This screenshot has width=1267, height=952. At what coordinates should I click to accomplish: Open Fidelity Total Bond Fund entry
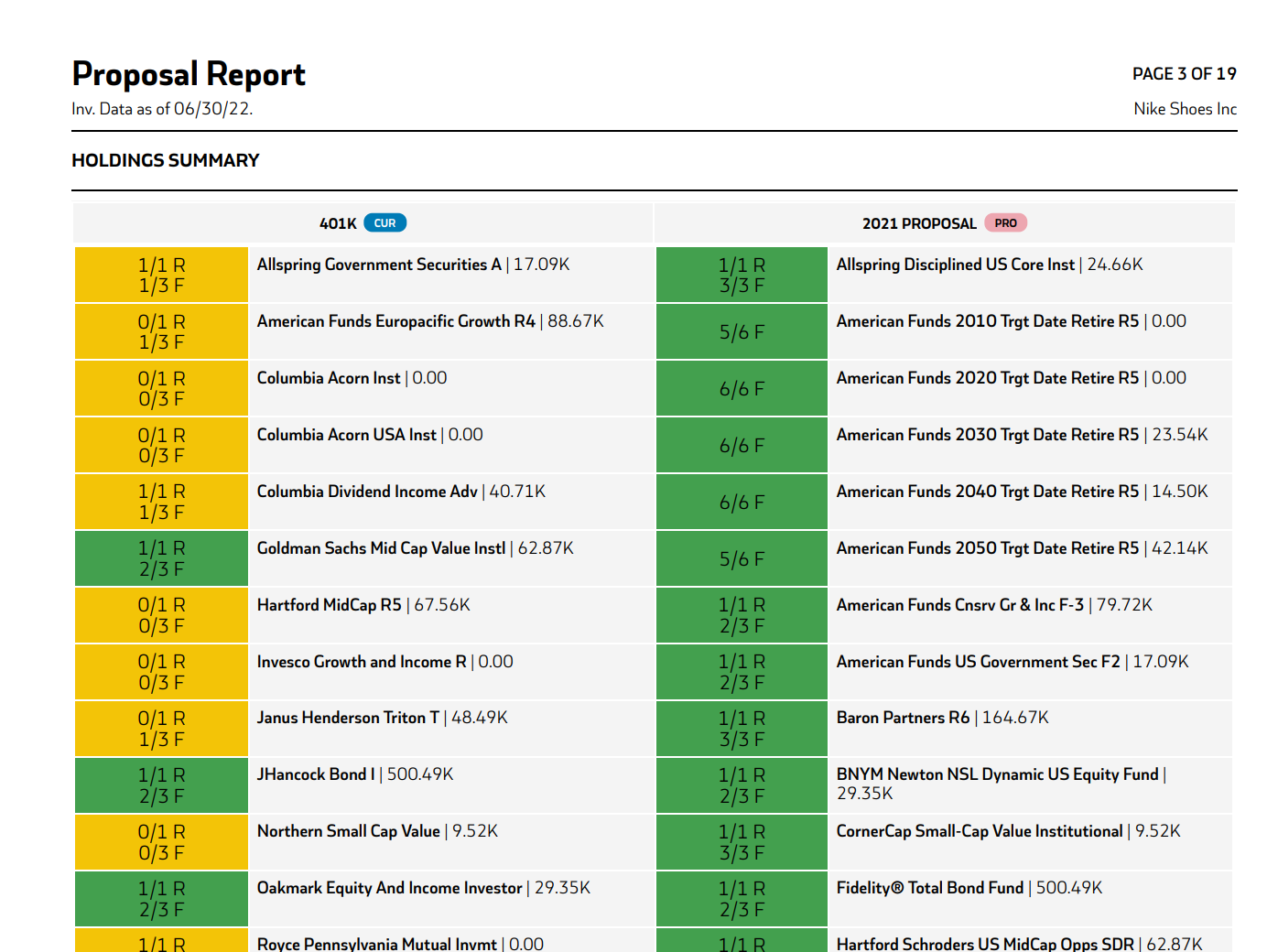point(930,888)
